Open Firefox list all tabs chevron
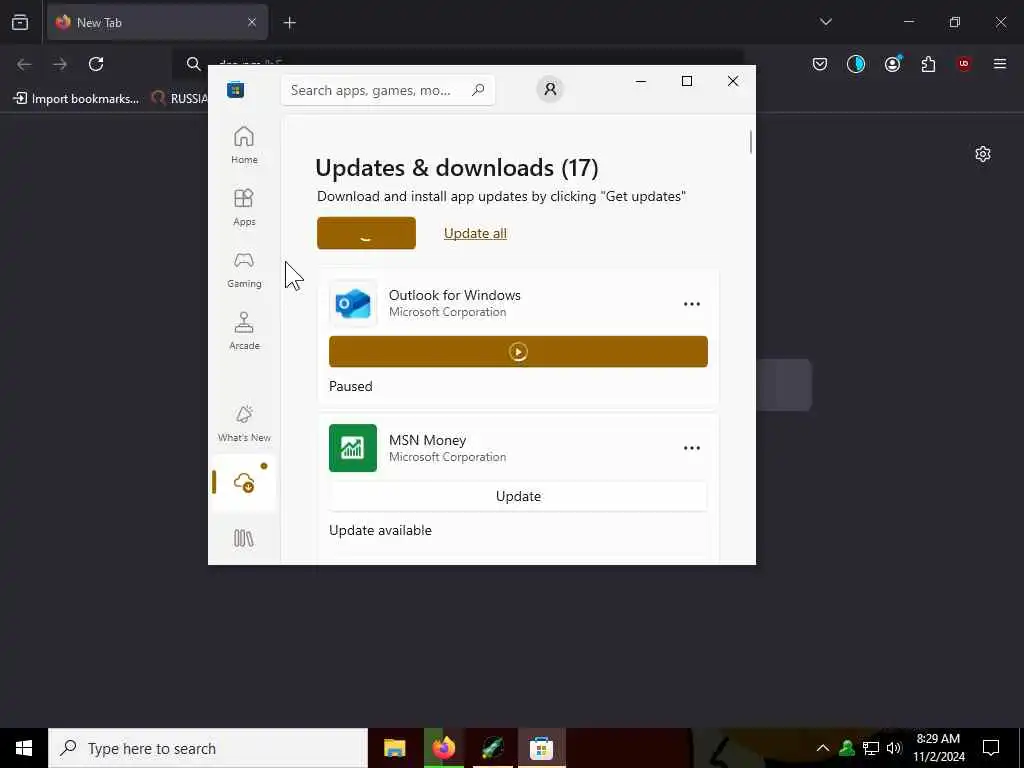The width and height of the screenshot is (1024, 768). tap(825, 22)
